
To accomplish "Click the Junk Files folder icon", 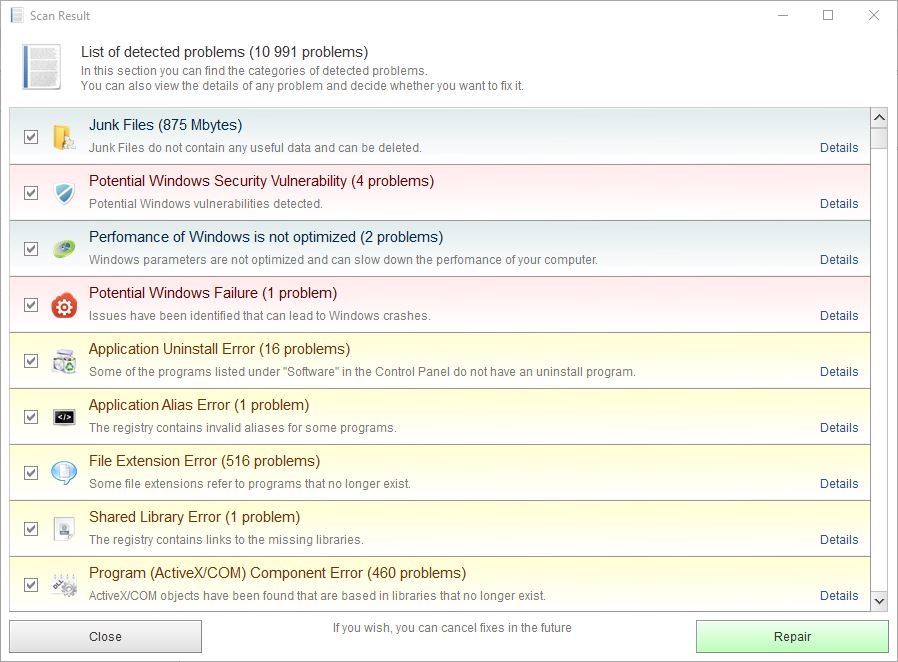I will pyautogui.click(x=64, y=137).
